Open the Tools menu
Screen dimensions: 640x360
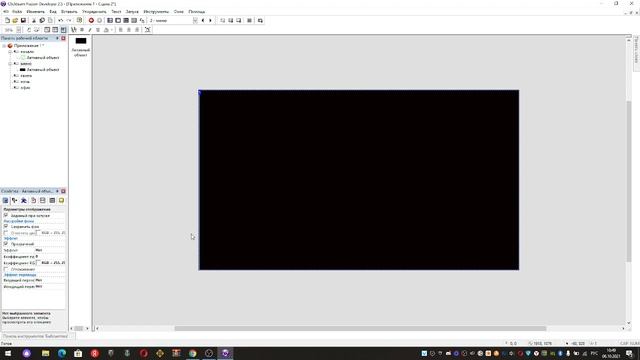(156, 12)
